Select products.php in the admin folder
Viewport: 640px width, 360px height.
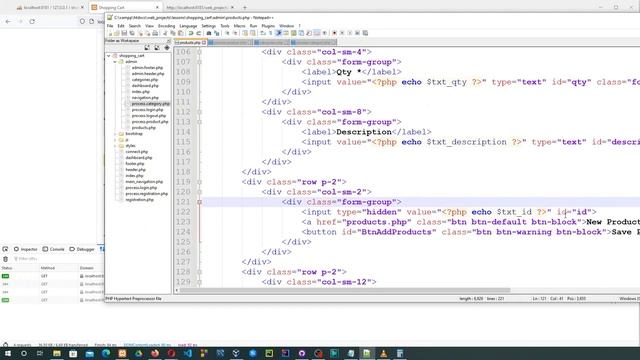point(144,128)
